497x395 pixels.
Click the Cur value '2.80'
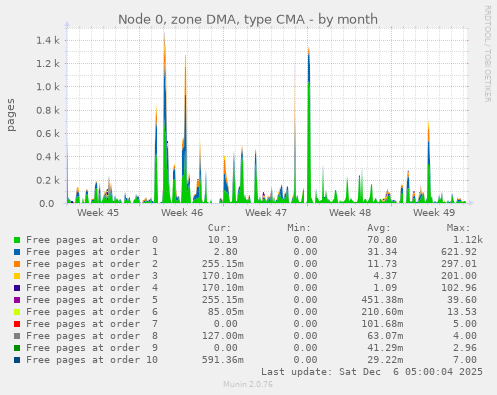pyautogui.click(x=226, y=252)
